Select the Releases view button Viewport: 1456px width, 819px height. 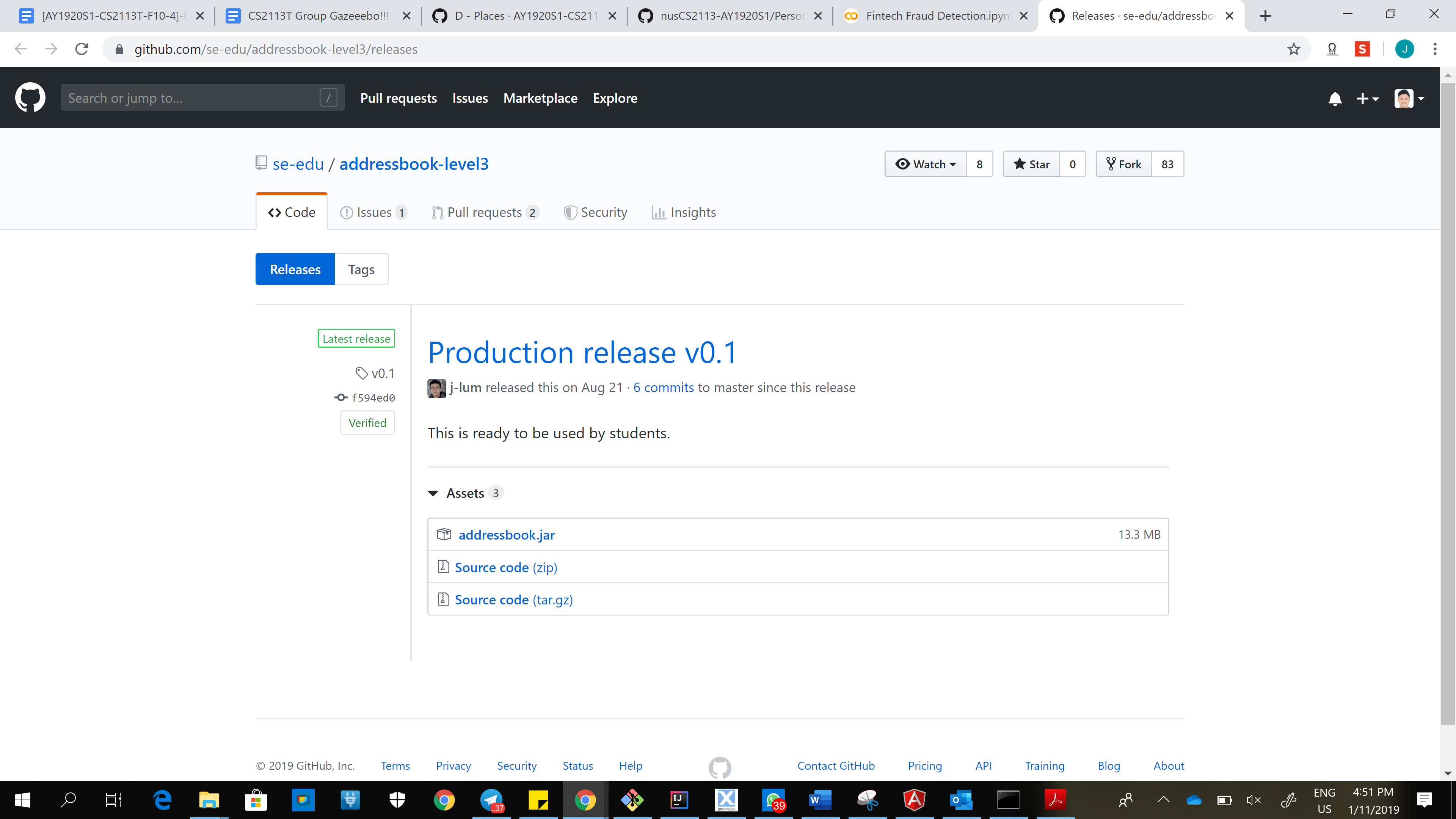tap(295, 270)
